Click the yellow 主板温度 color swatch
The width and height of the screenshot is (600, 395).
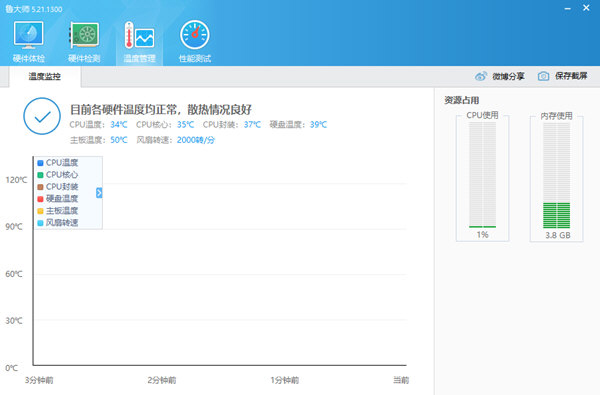click(40, 211)
